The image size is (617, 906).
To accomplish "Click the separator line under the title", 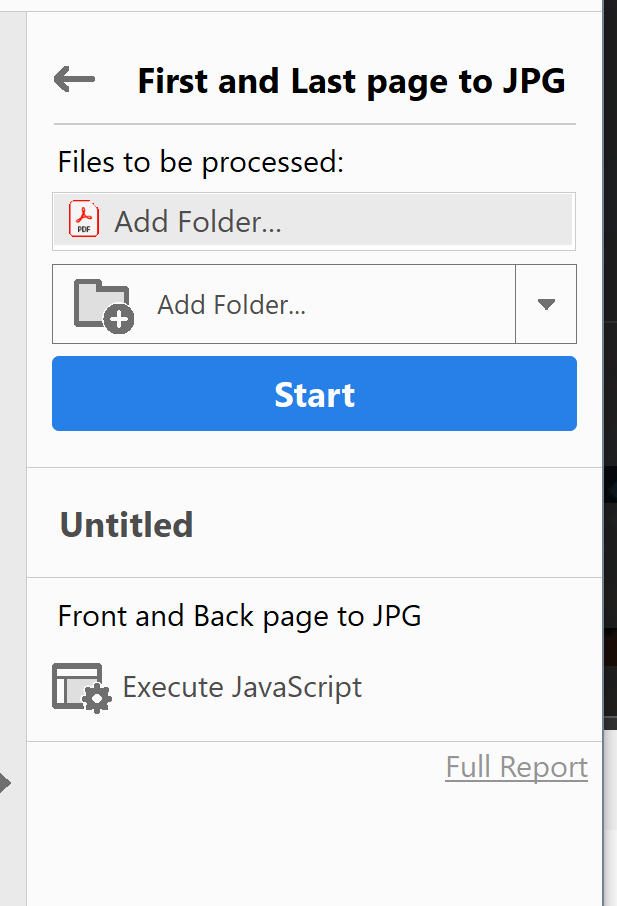I will 315,124.
